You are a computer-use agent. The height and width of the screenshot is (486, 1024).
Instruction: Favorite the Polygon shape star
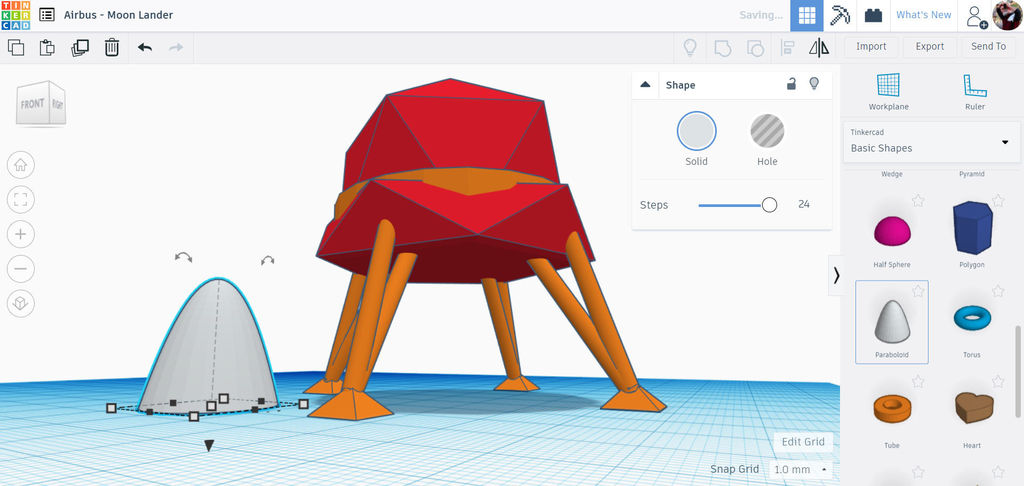[x=998, y=200]
